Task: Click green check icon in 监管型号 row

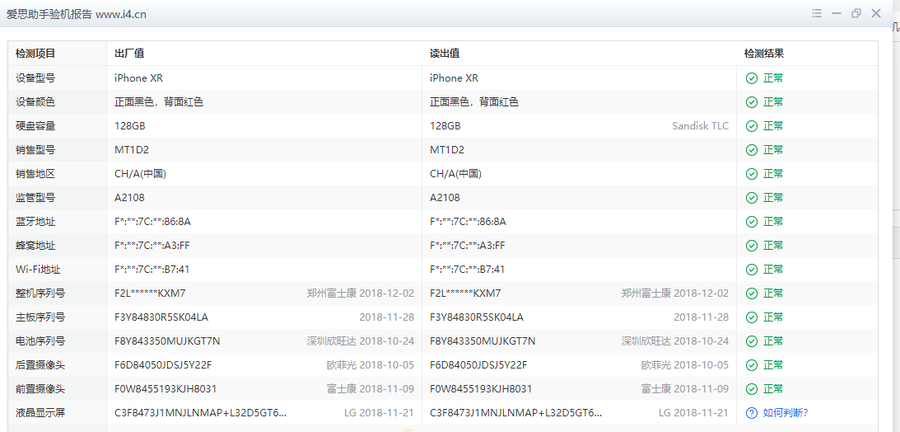Action: click(x=751, y=197)
